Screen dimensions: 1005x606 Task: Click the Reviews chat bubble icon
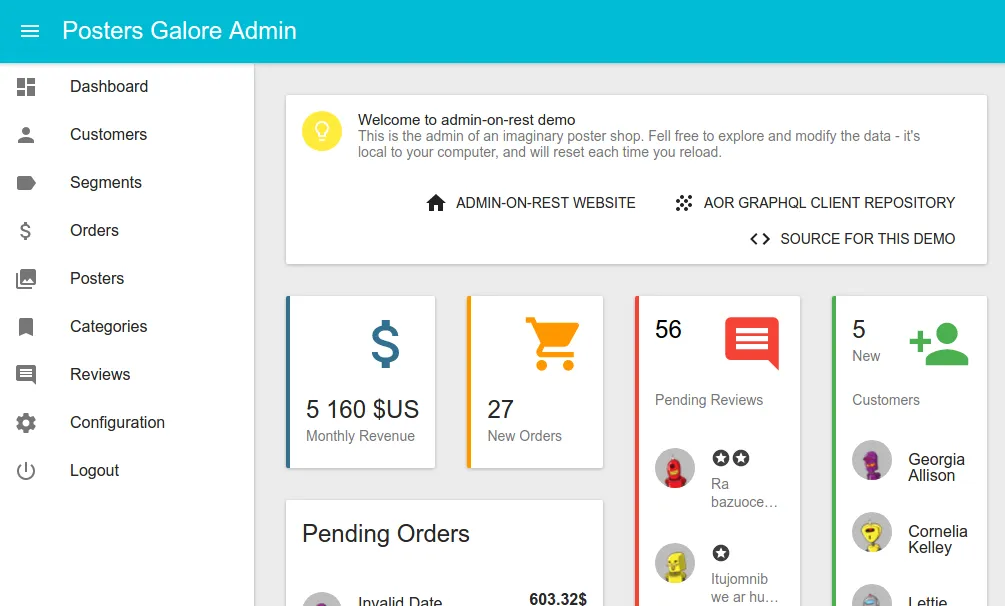(x=26, y=375)
